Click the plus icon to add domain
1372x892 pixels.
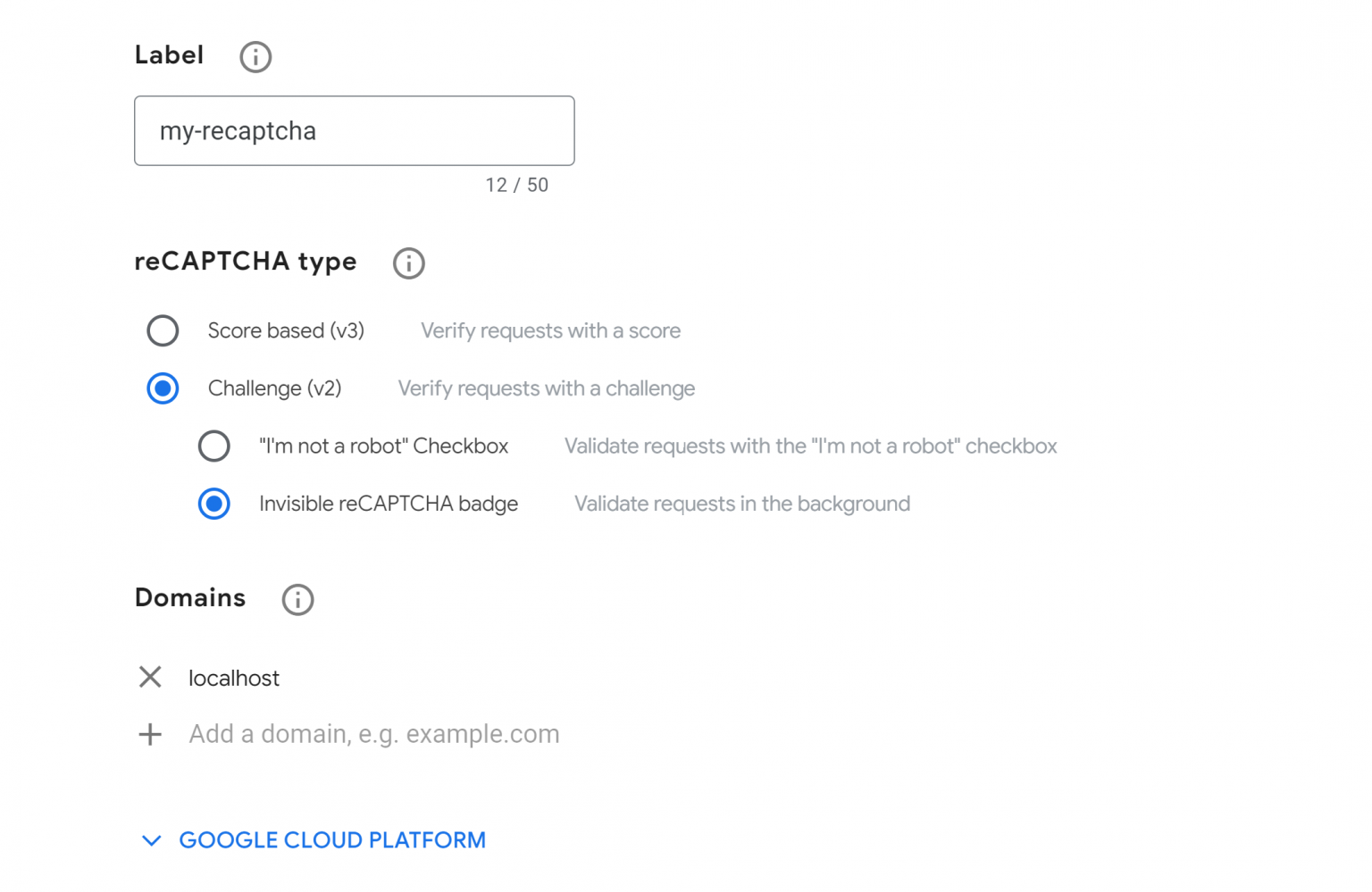click(x=150, y=734)
